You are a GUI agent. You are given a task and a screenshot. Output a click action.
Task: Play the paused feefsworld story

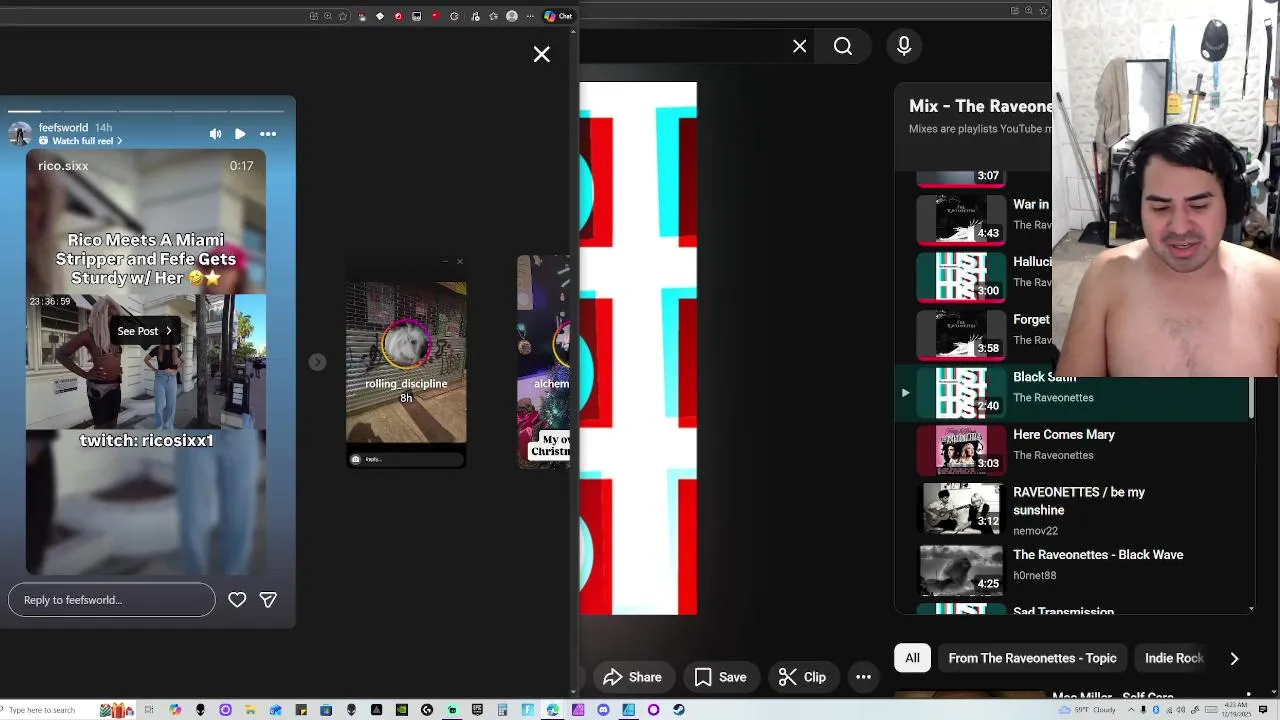tap(240, 133)
